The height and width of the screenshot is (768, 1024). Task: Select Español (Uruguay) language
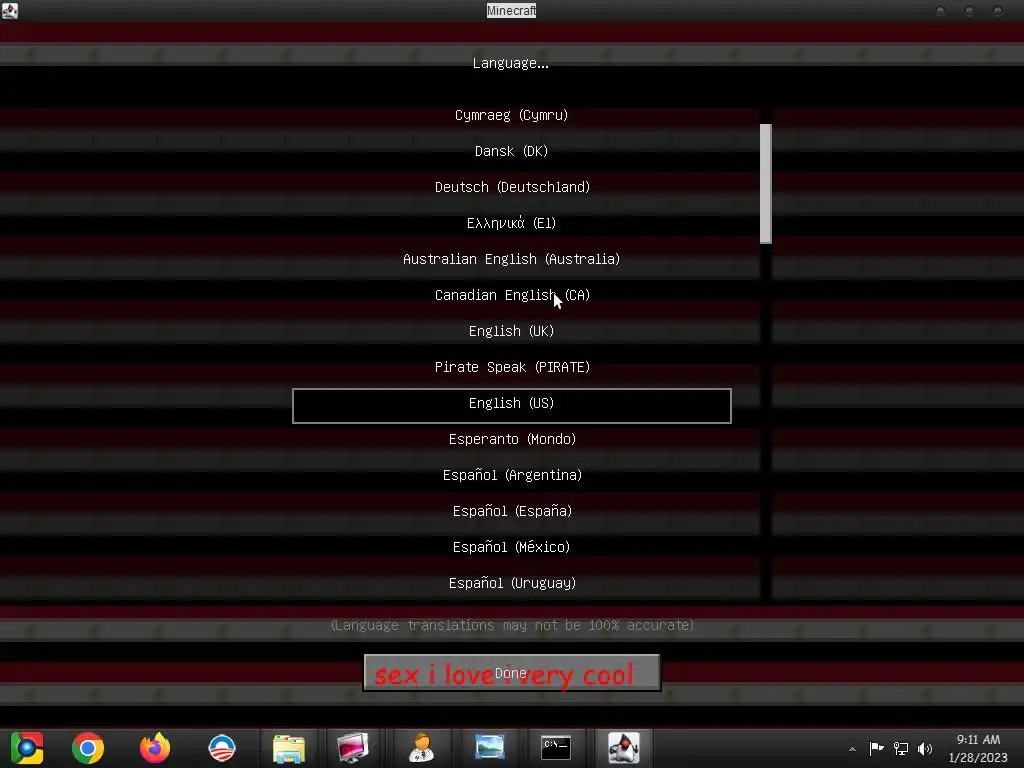click(512, 583)
